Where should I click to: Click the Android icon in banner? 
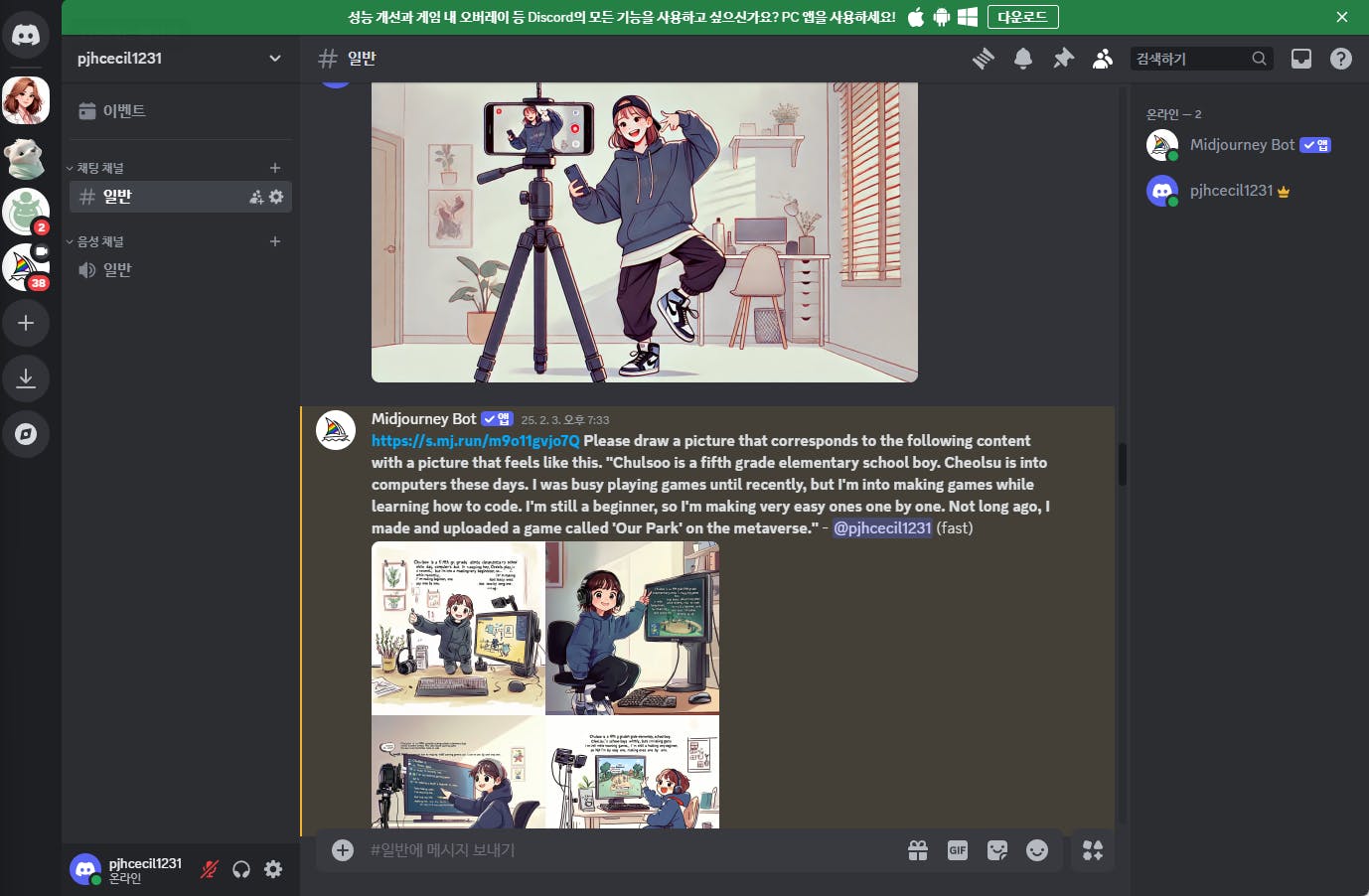[x=942, y=17]
